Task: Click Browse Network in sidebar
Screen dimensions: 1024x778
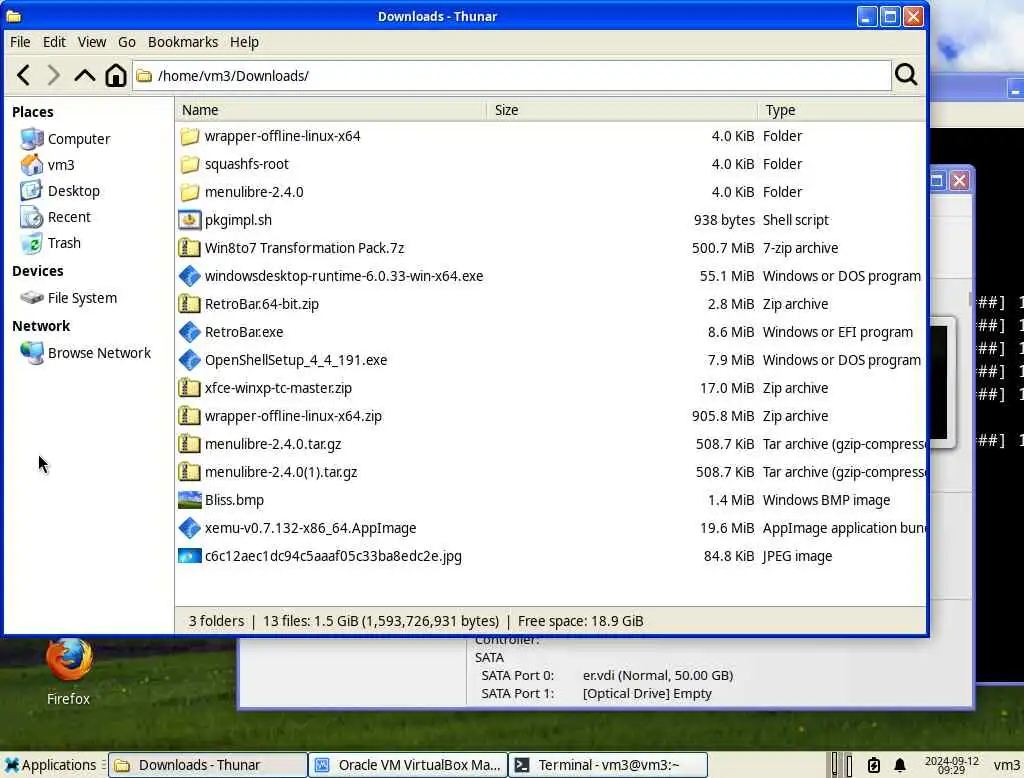Action: 86,353
